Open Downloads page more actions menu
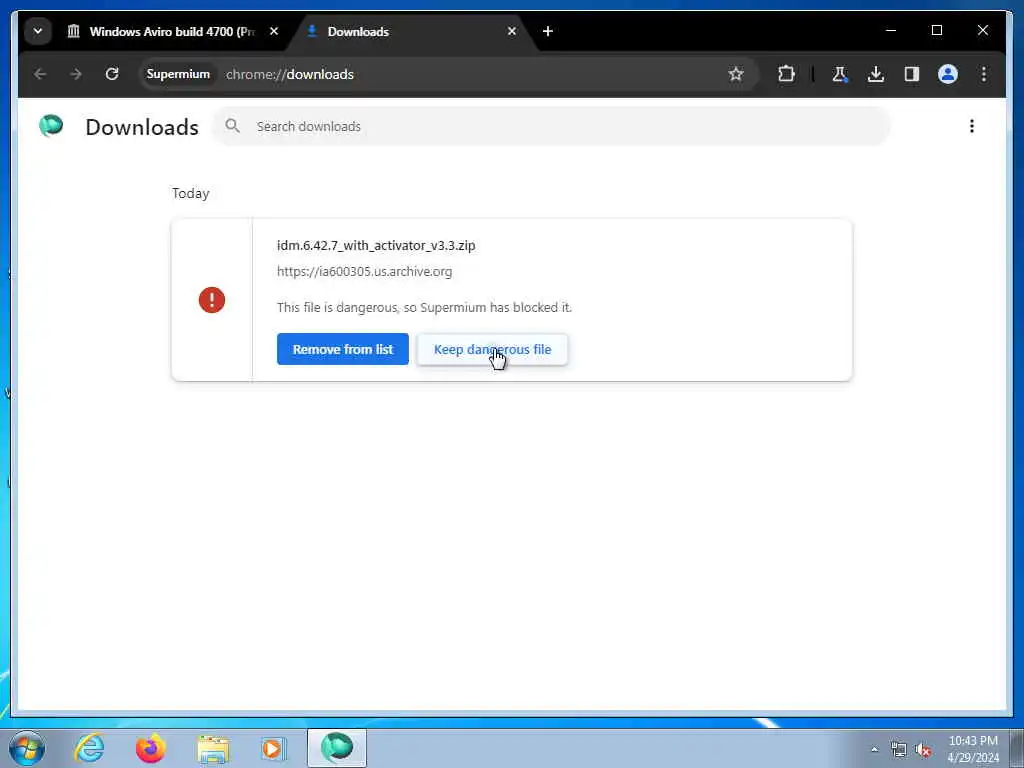Image resolution: width=1024 pixels, height=768 pixels. pos(972,126)
